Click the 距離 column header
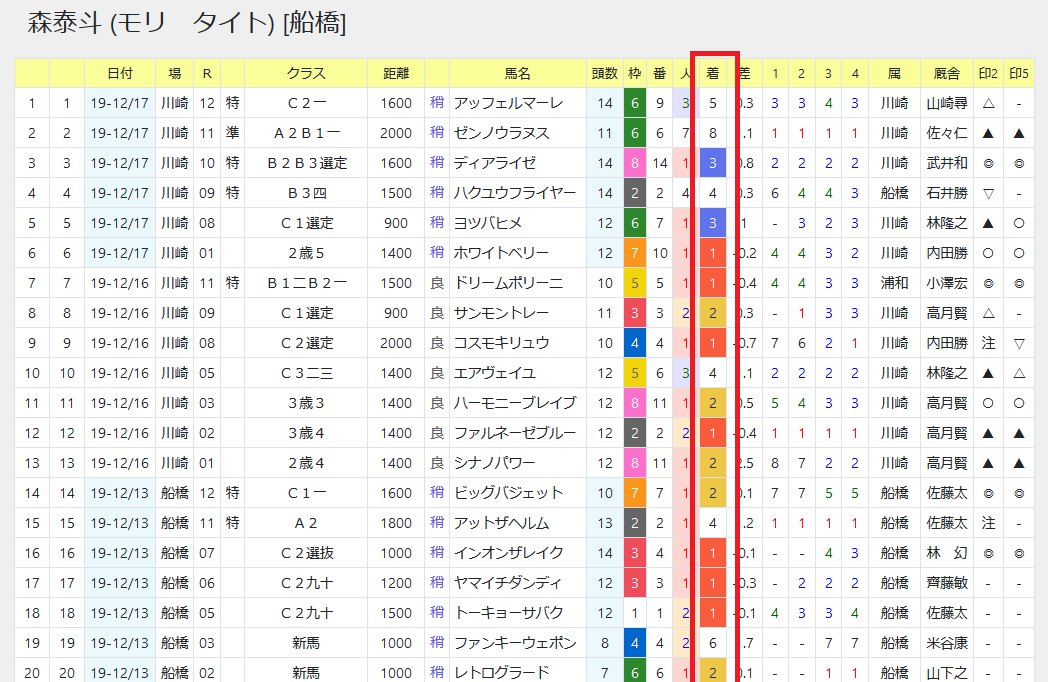 pos(396,74)
